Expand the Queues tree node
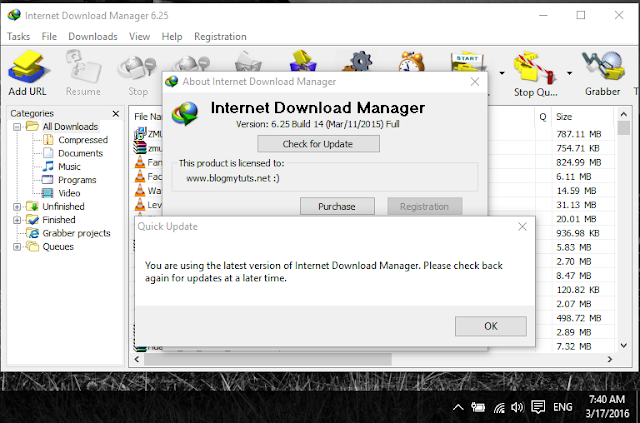This screenshot has width=640, height=423. pyautogui.click(x=17, y=247)
